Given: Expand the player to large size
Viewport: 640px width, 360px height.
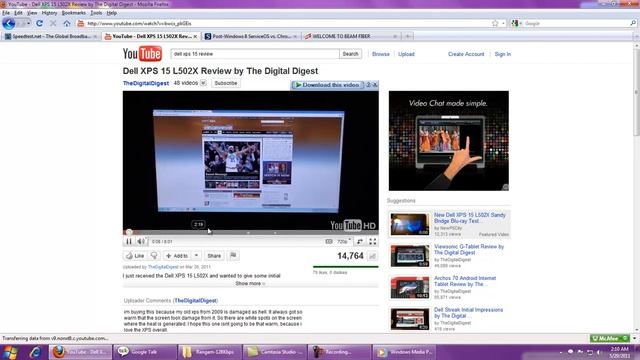Looking at the screenshot, I should (360, 242).
